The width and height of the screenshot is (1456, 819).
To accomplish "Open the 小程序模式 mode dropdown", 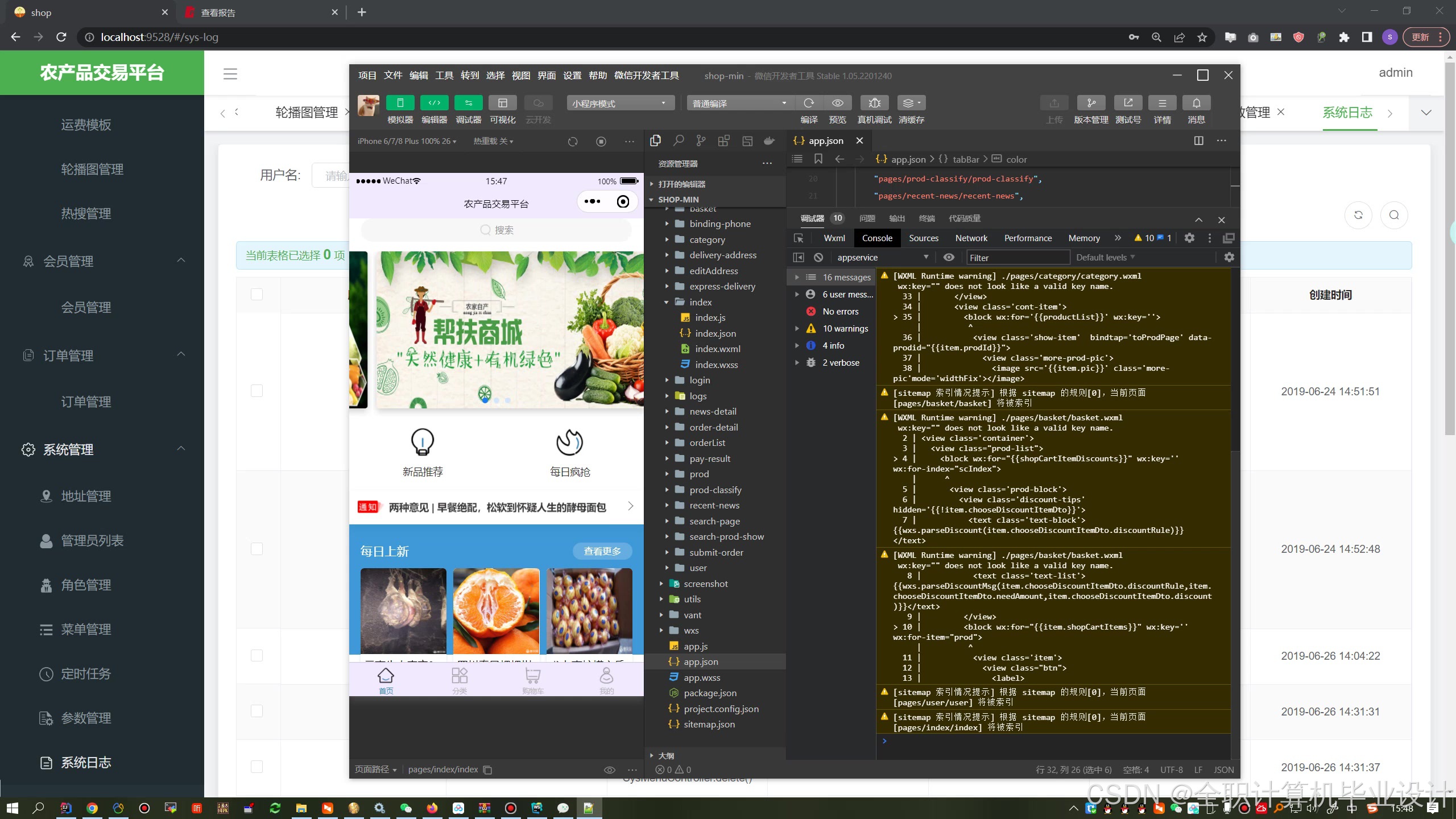I will pos(619,103).
